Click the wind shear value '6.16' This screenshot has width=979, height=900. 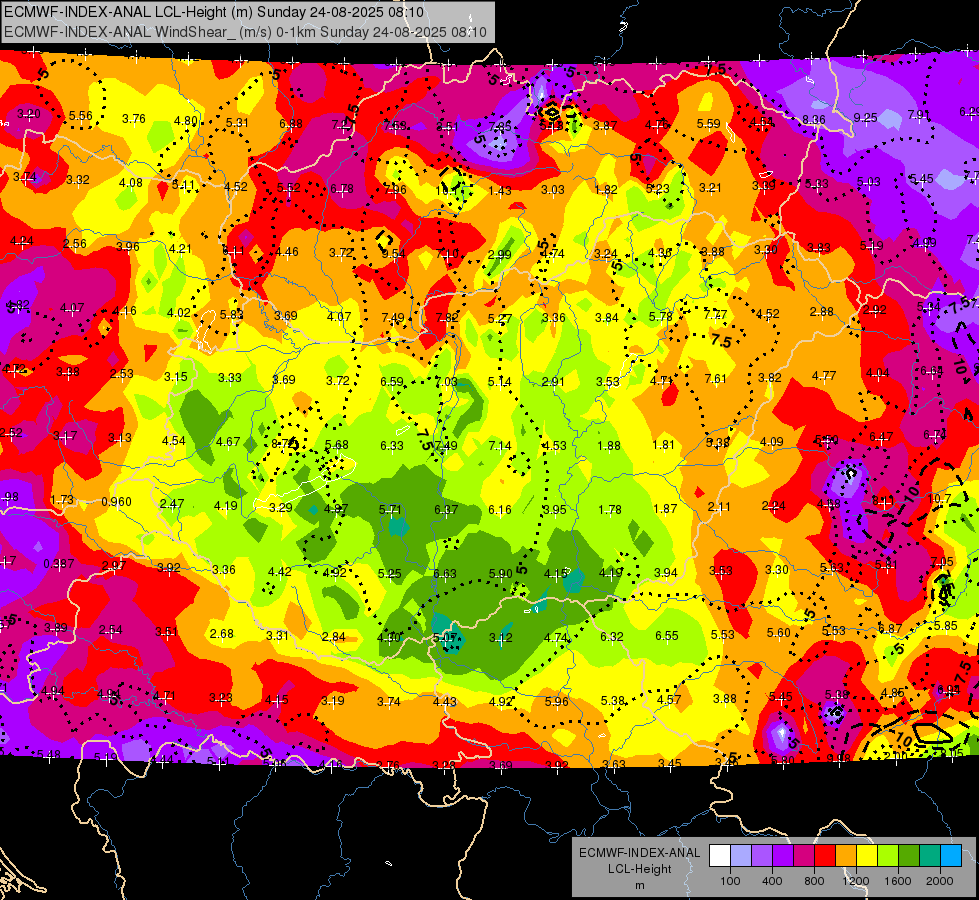tap(499, 510)
